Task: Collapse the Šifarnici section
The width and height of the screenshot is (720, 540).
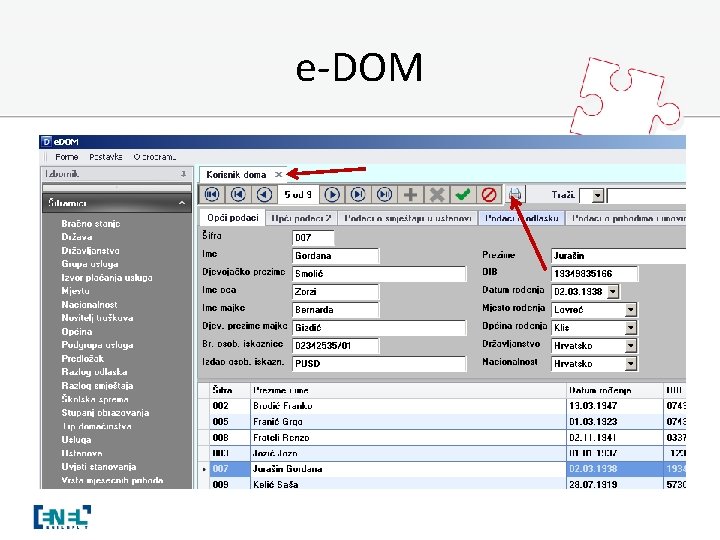Action: 182,203
